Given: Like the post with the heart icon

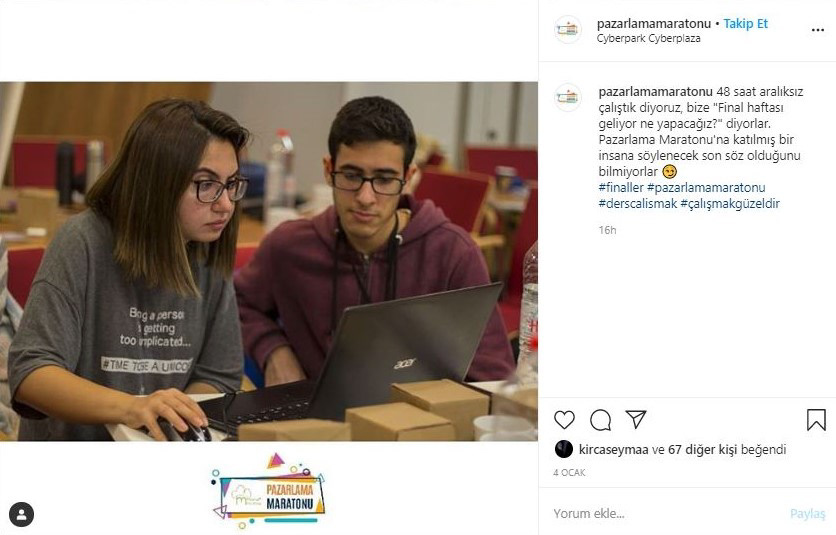Looking at the screenshot, I should (564, 420).
